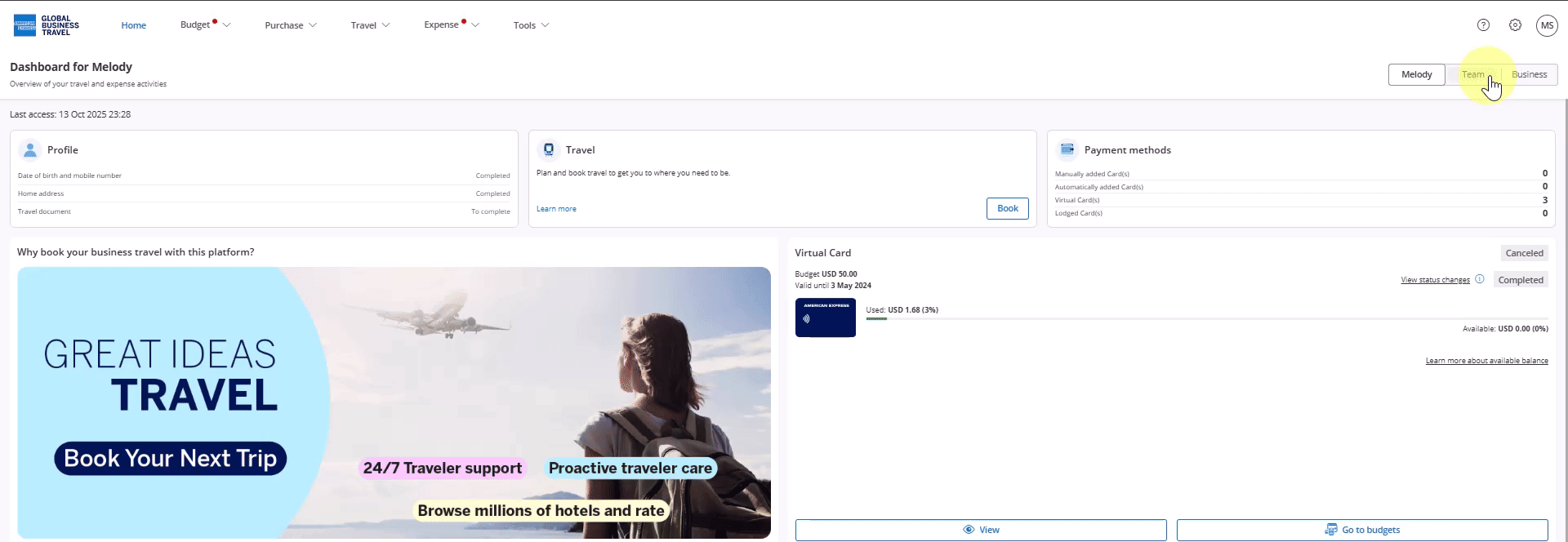Image resolution: width=1568 pixels, height=542 pixels.
Task: Click the Profile person icon
Action: (30, 150)
